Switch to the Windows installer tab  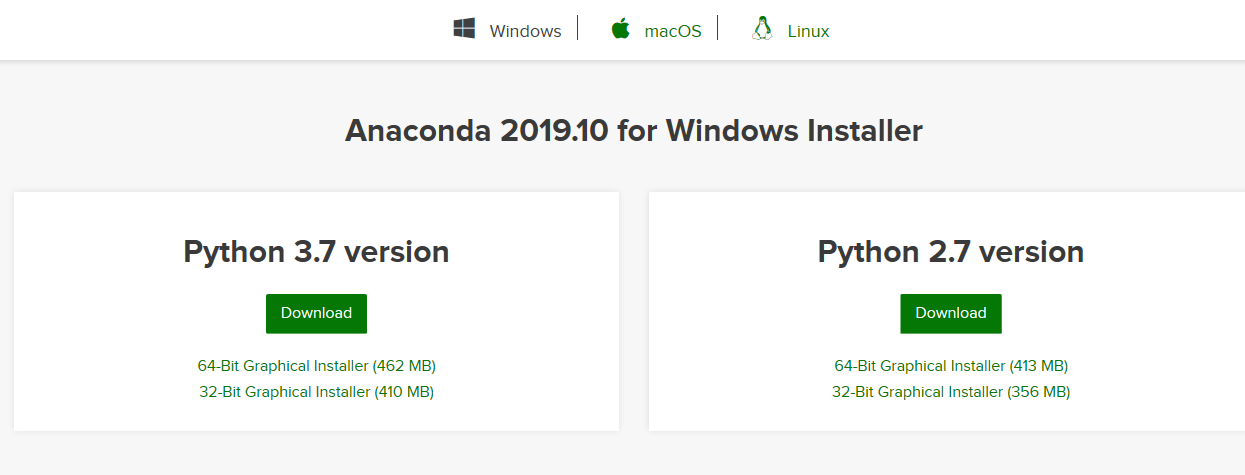[525, 31]
